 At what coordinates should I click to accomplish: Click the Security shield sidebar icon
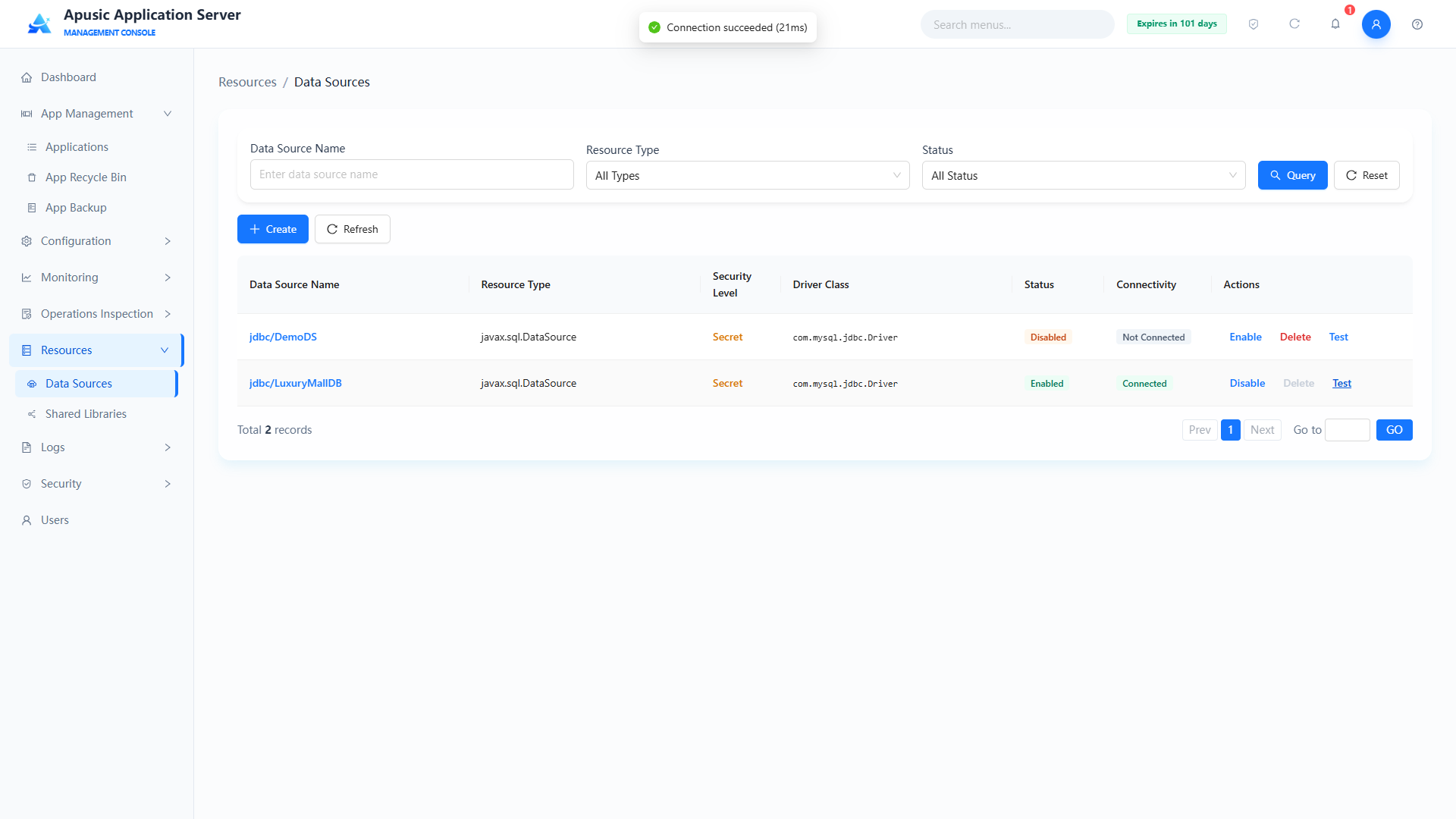[27, 484]
